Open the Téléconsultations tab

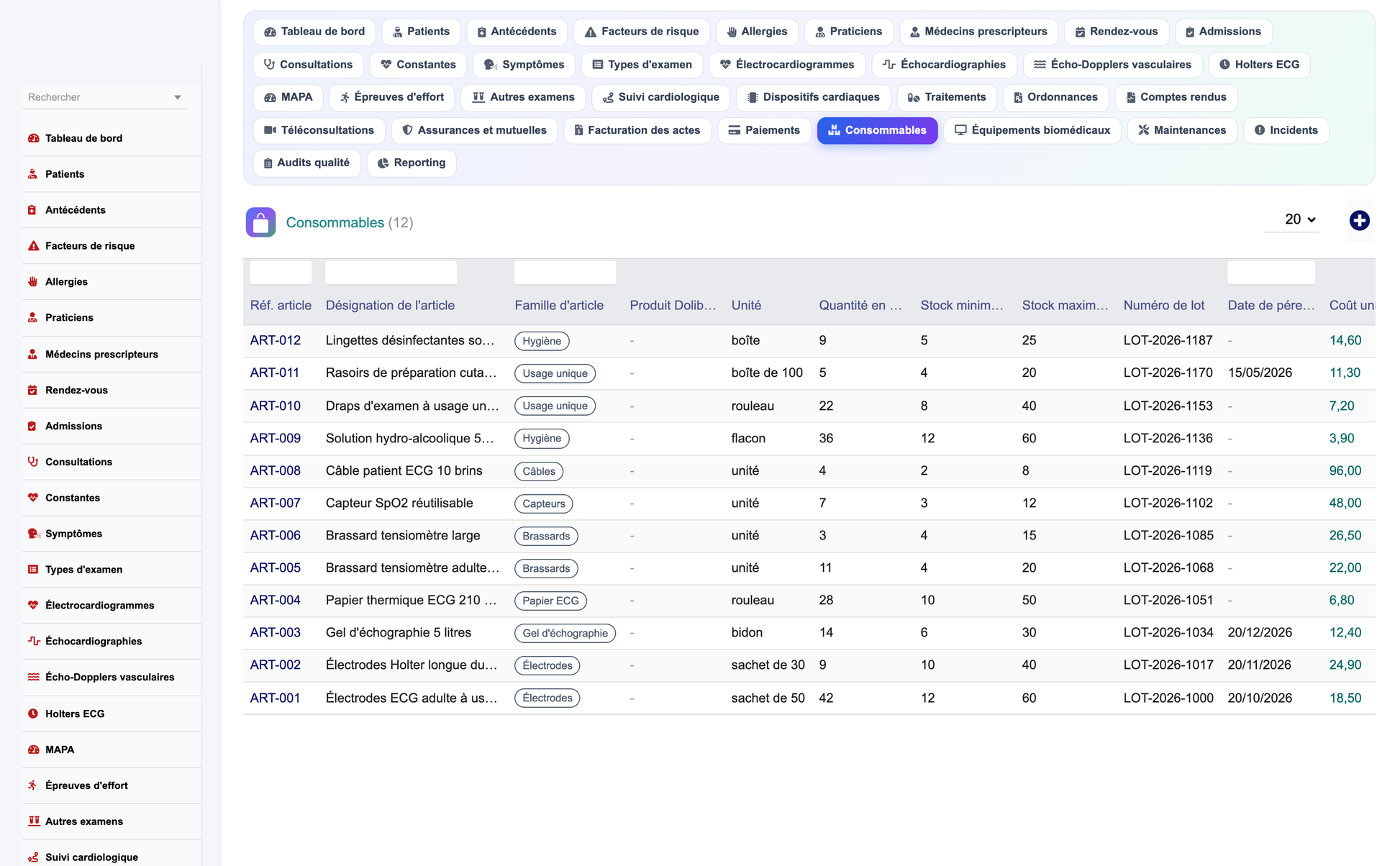click(319, 130)
